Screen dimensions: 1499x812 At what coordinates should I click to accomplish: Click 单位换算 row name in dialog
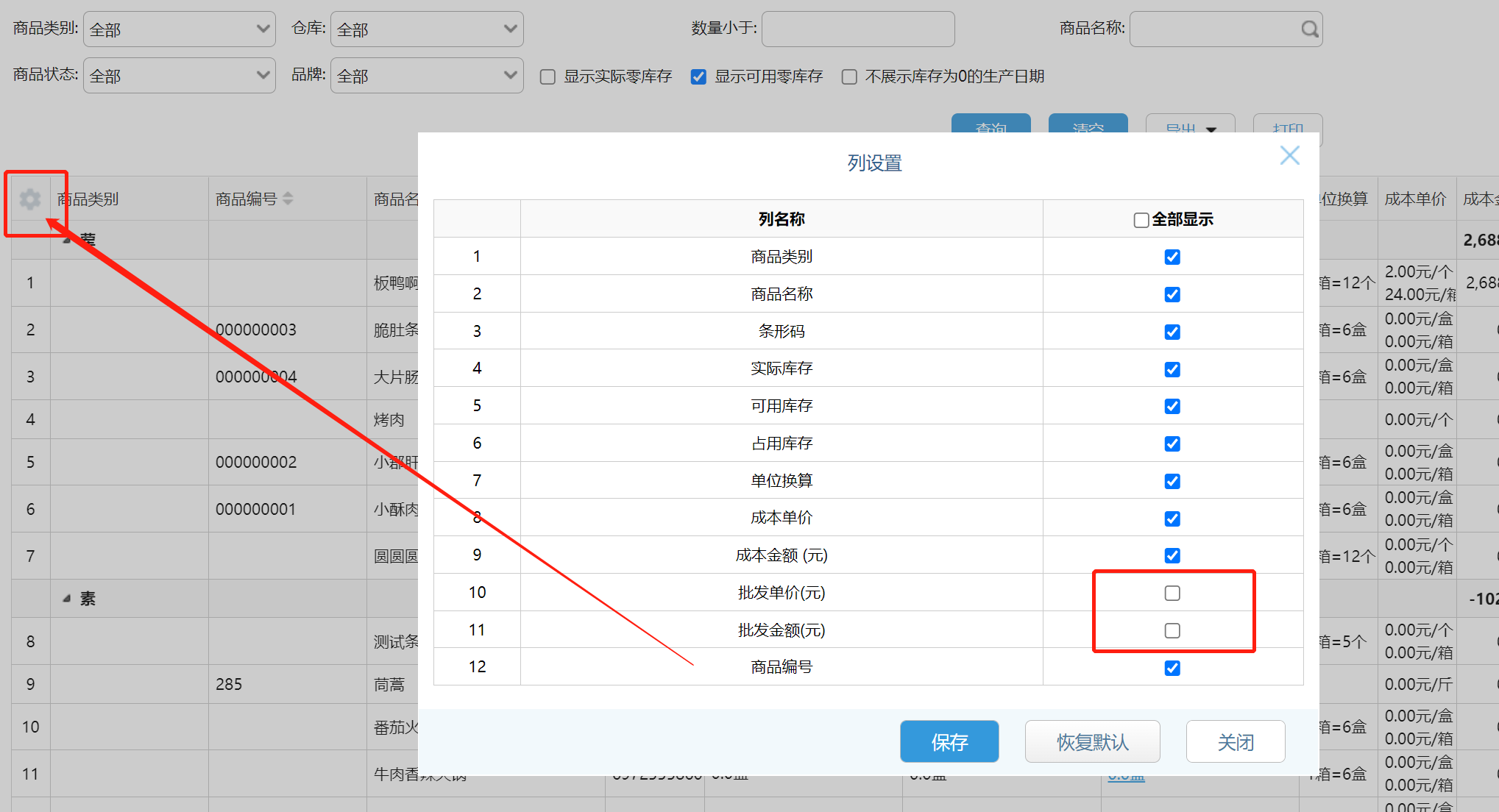782,480
